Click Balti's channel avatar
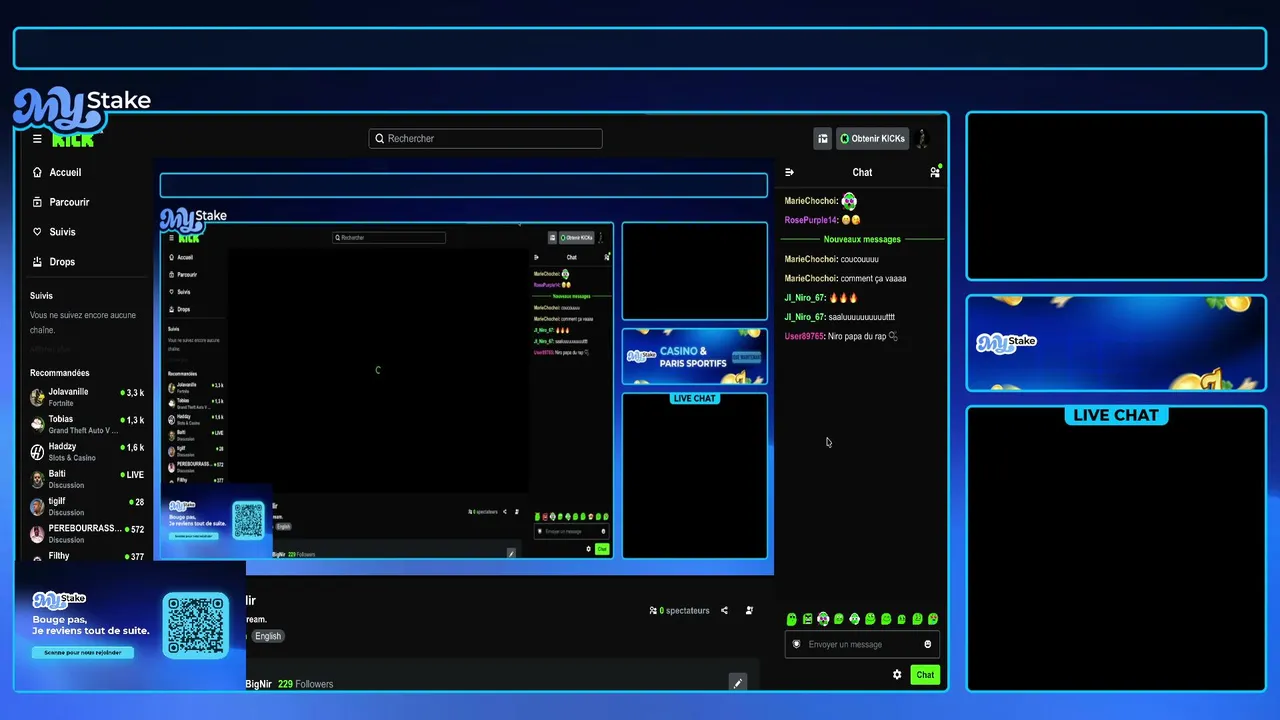Image resolution: width=1280 pixels, height=720 pixels. click(x=37, y=479)
